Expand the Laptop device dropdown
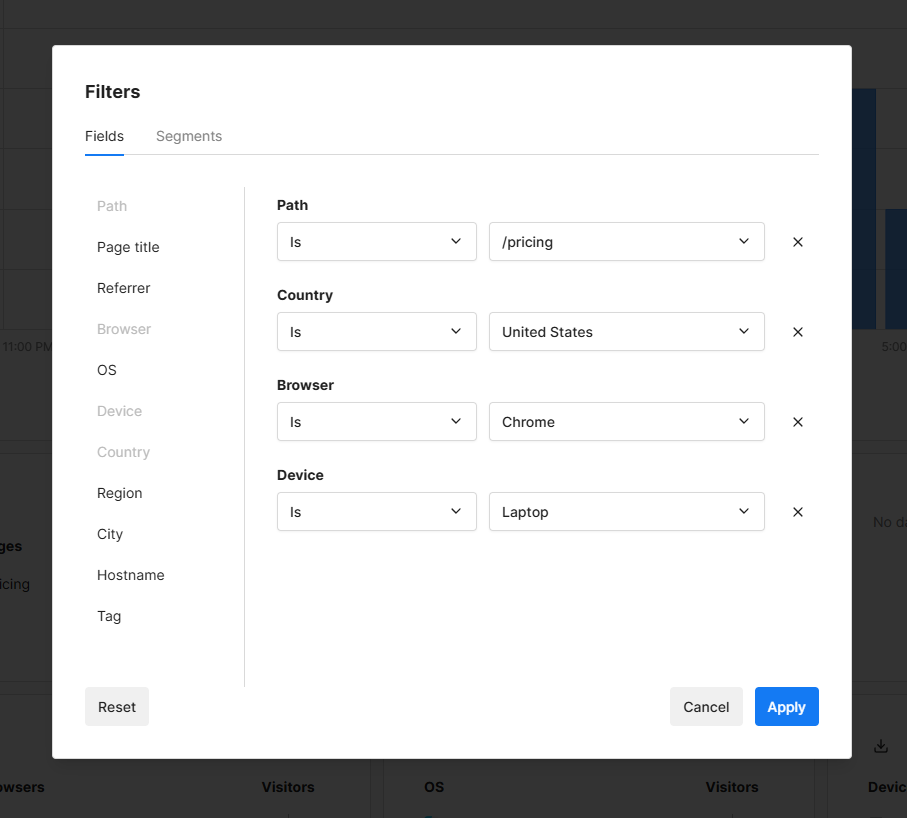 [x=626, y=512]
